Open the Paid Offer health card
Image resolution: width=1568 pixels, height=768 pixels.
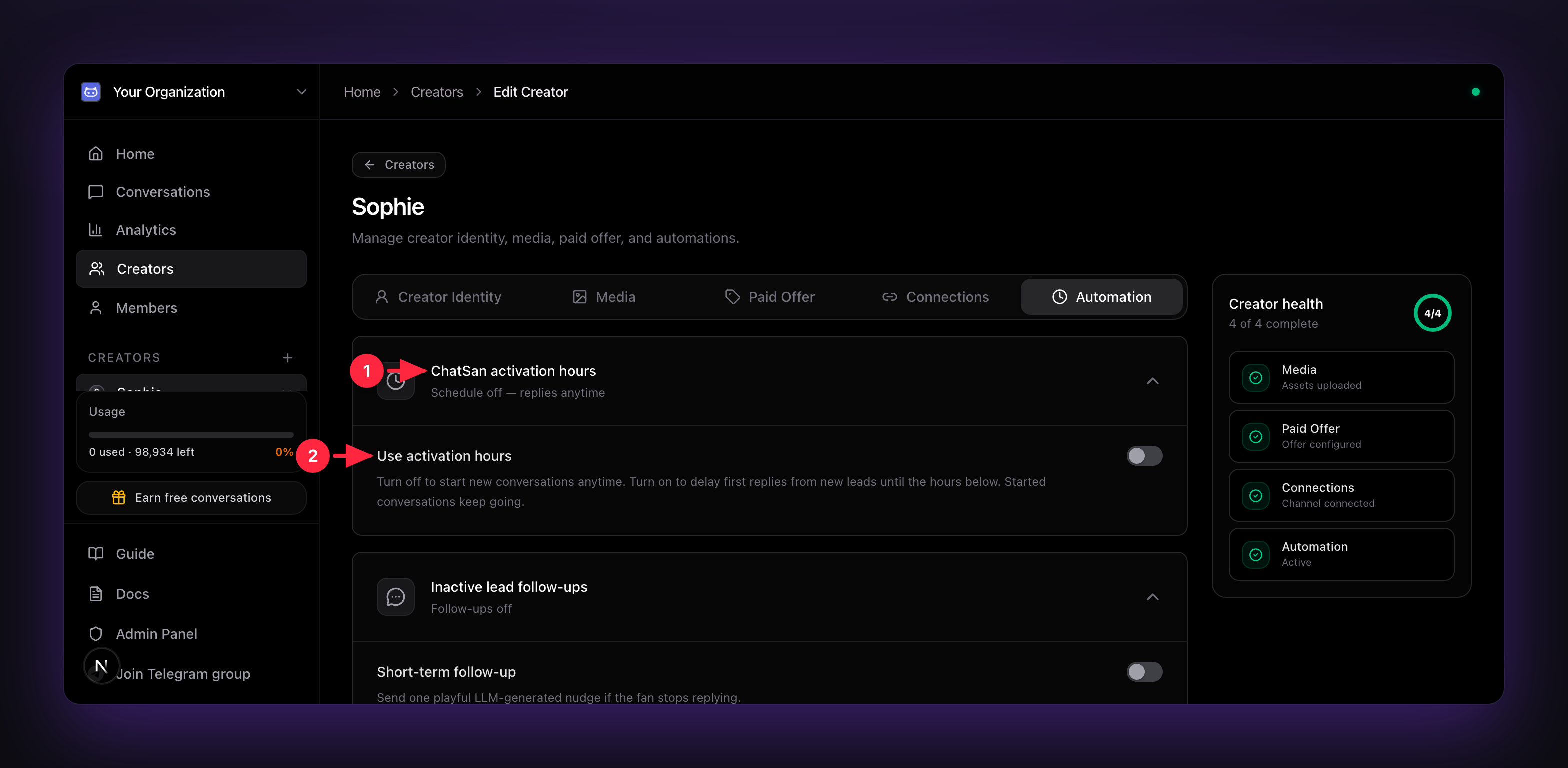pyautogui.click(x=1341, y=436)
